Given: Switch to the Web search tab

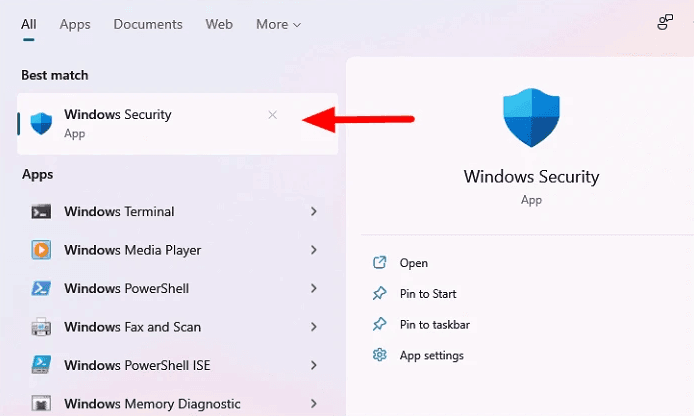Looking at the screenshot, I should pos(219,24).
